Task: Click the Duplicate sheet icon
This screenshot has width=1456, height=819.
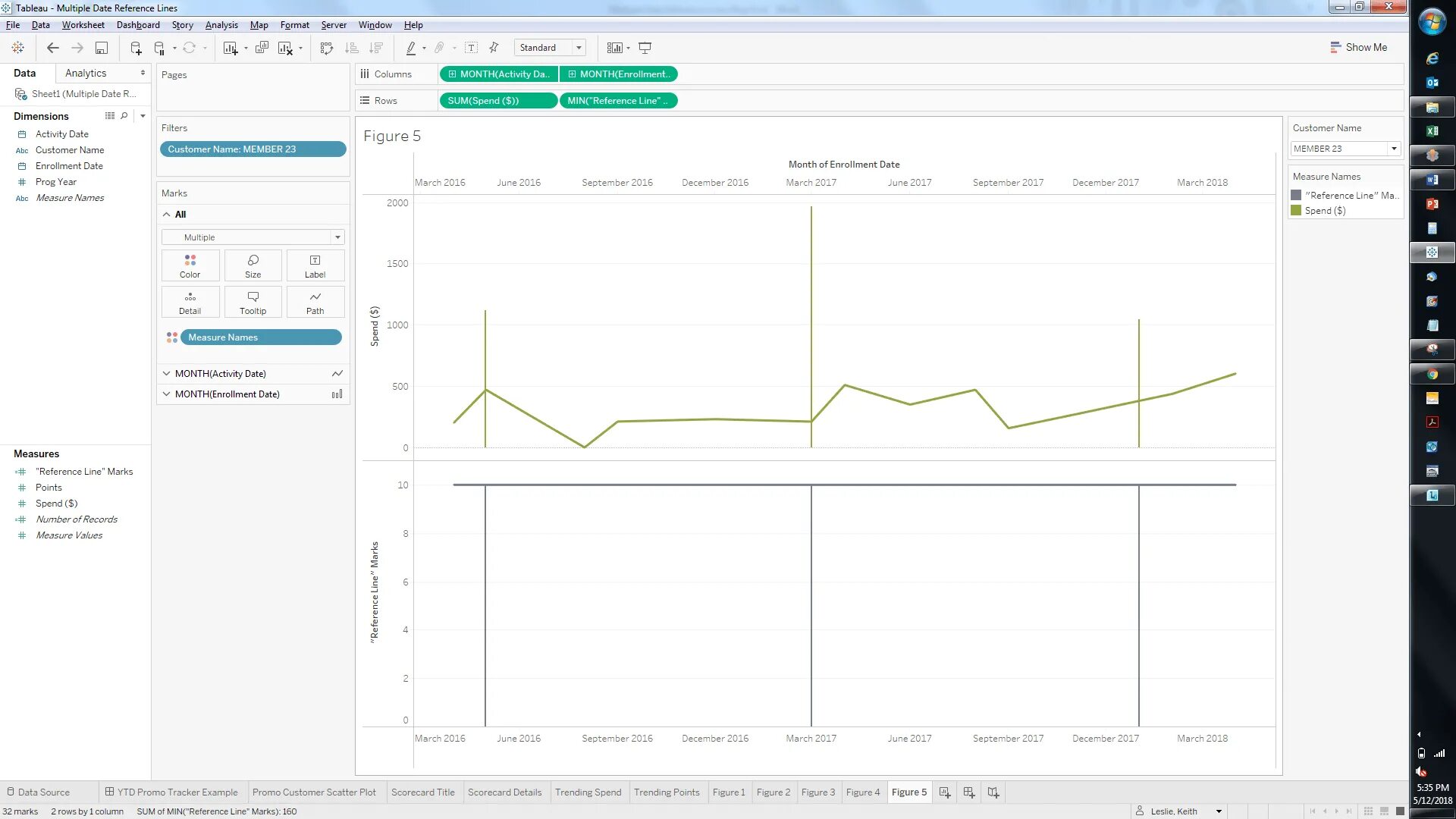Action: point(262,48)
